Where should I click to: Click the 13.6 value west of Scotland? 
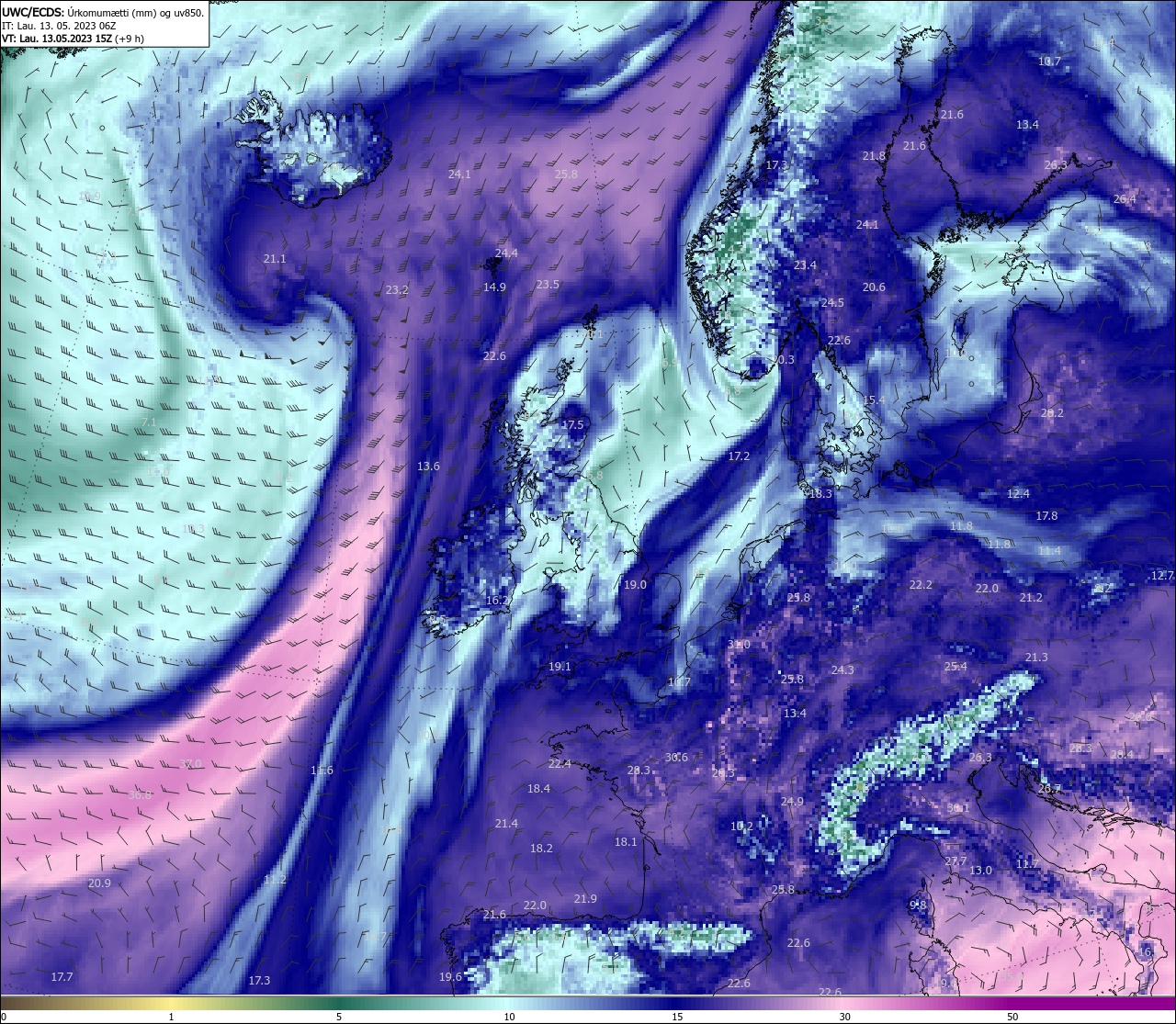(x=428, y=466)
